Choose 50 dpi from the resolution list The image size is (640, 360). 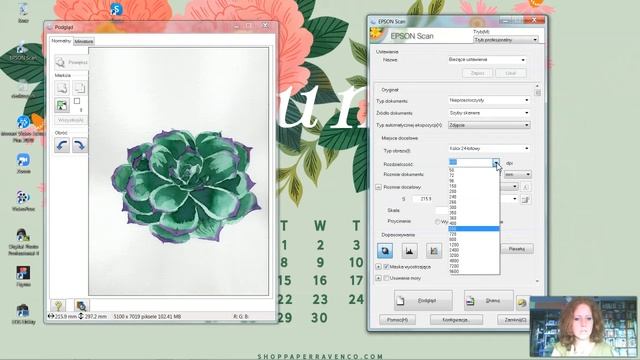coord(474,170)
